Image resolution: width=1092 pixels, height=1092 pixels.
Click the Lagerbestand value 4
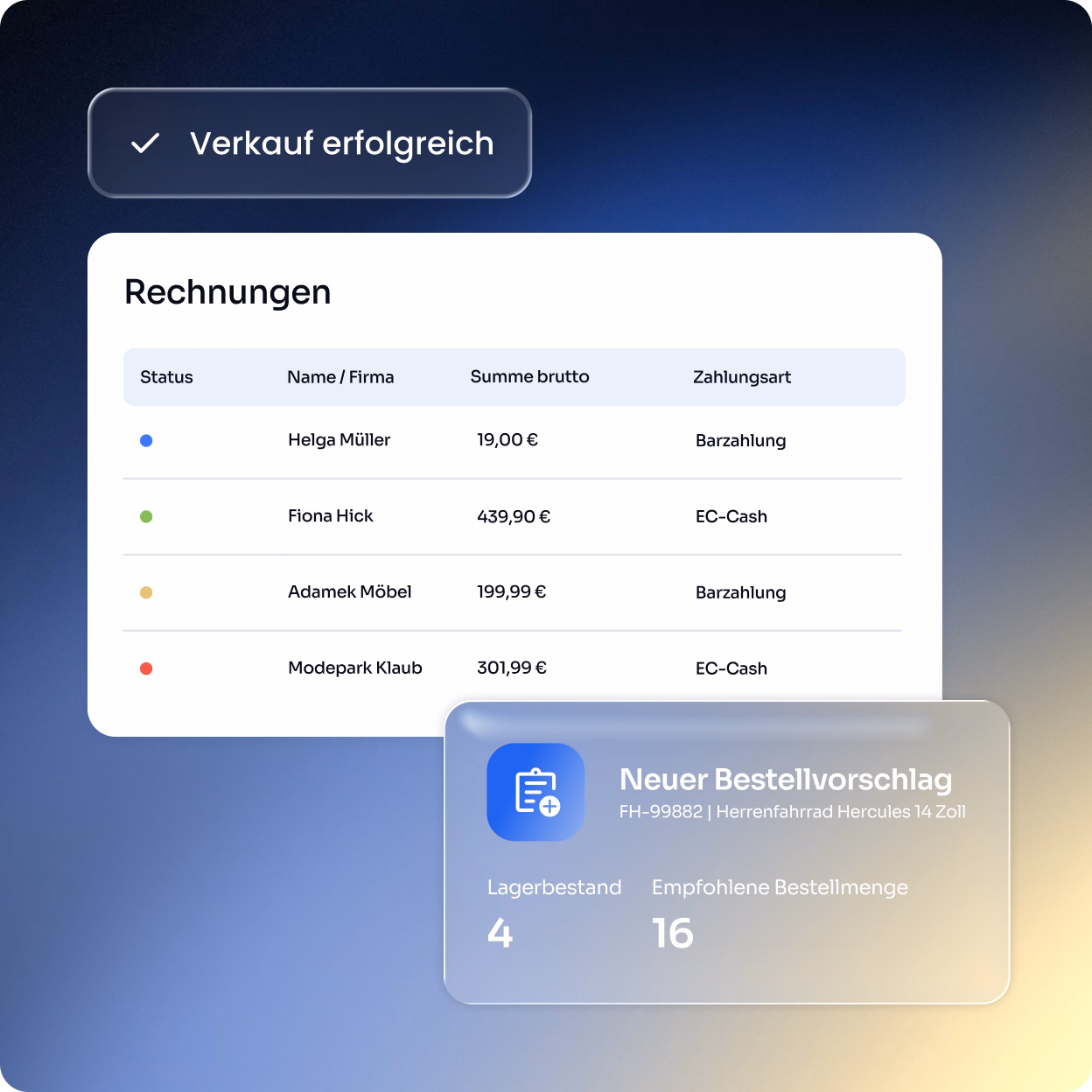point(500,934)
